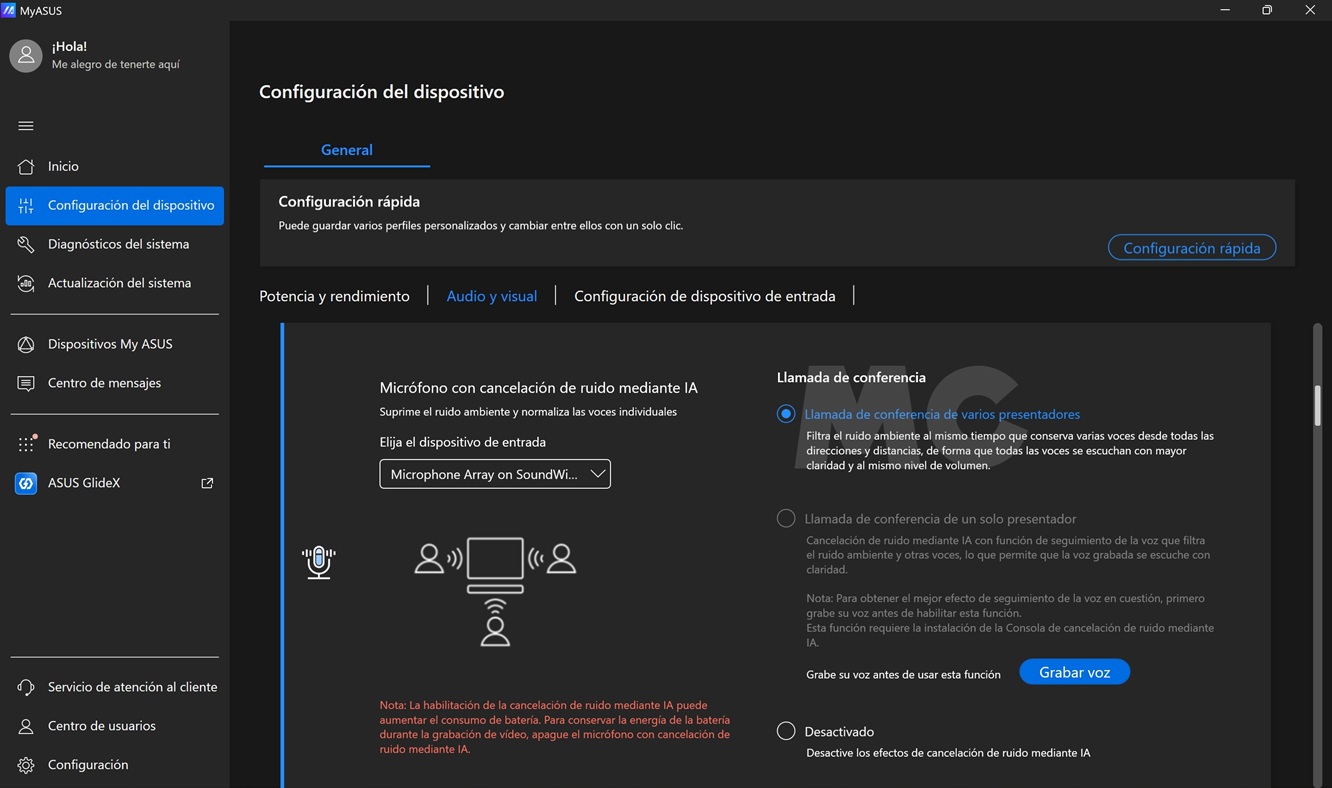Screen dimensions: 1332x788
Task: Select Llamada de conferencia de varios presentadores
Action: coord(786,414)
